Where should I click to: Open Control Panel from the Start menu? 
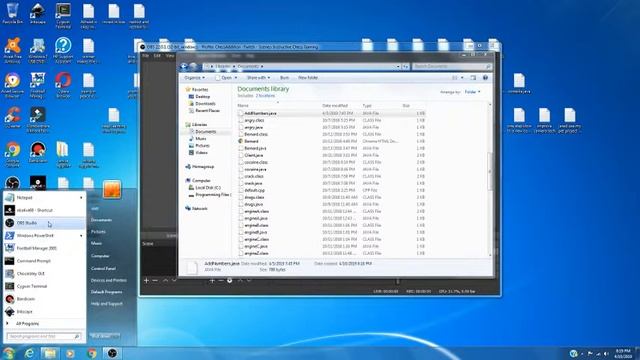tap(103, 269)
